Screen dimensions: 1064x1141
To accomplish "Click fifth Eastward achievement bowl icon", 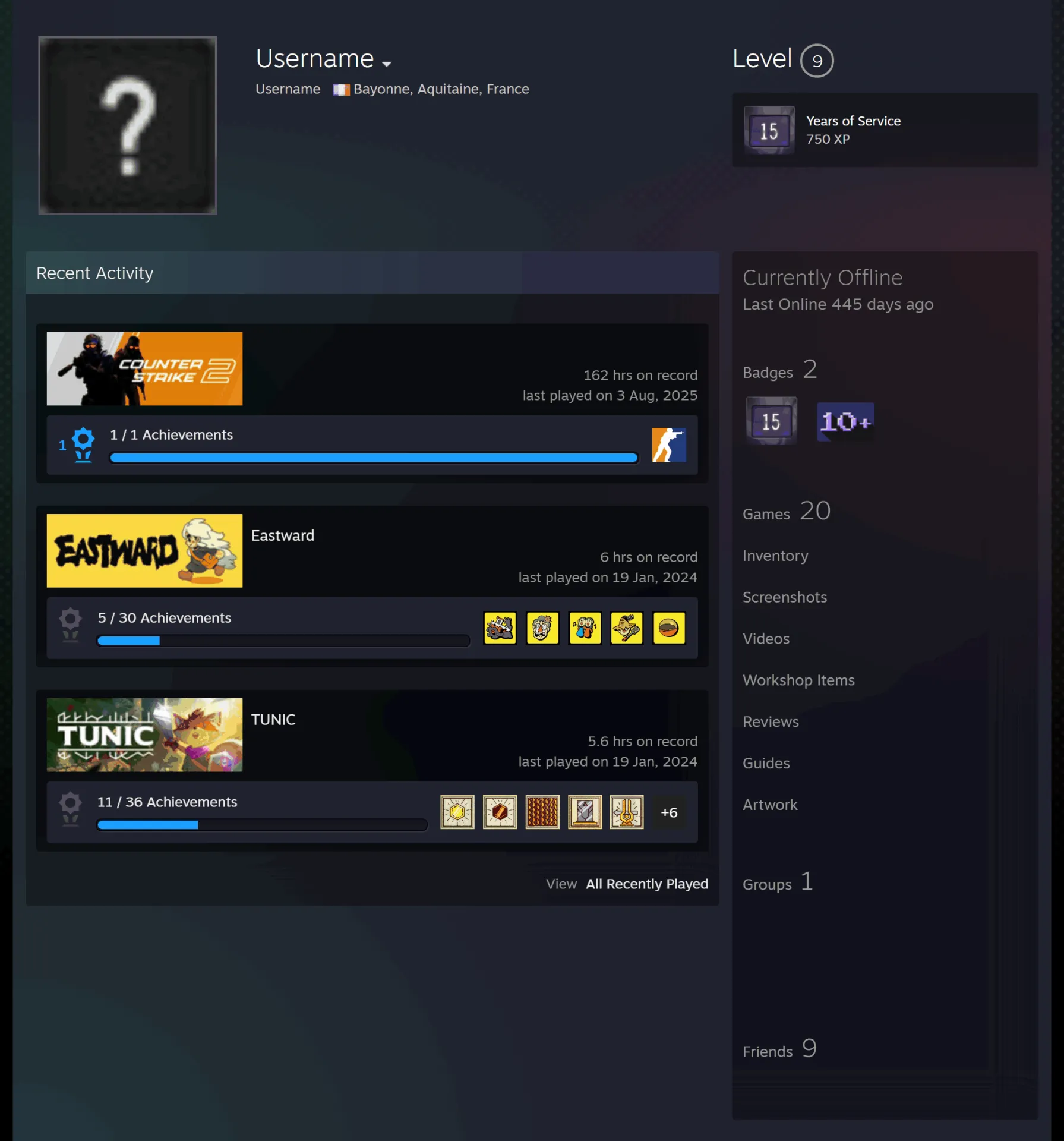I will coord(669,628).
